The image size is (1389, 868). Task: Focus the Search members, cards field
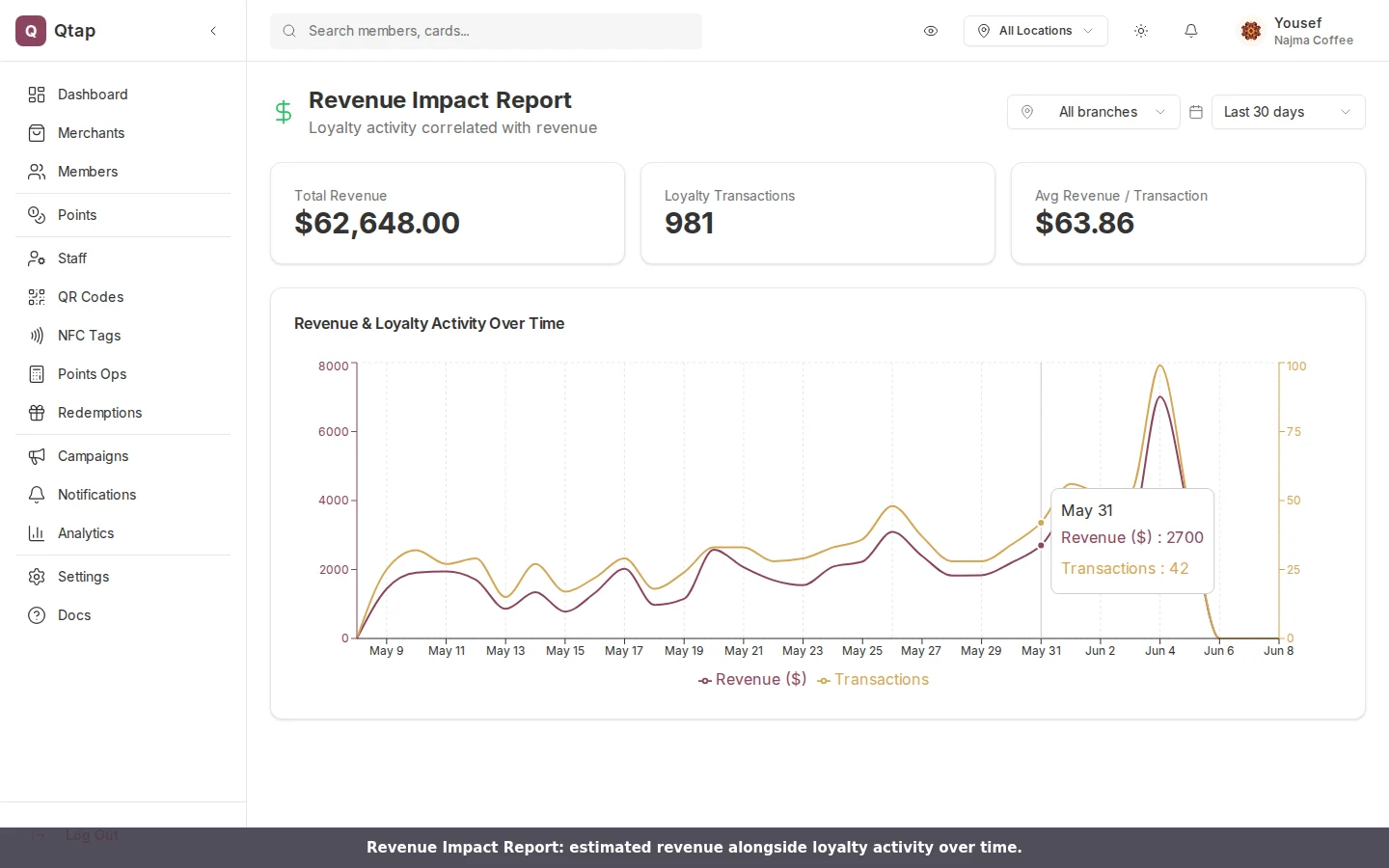coord(486,31)
